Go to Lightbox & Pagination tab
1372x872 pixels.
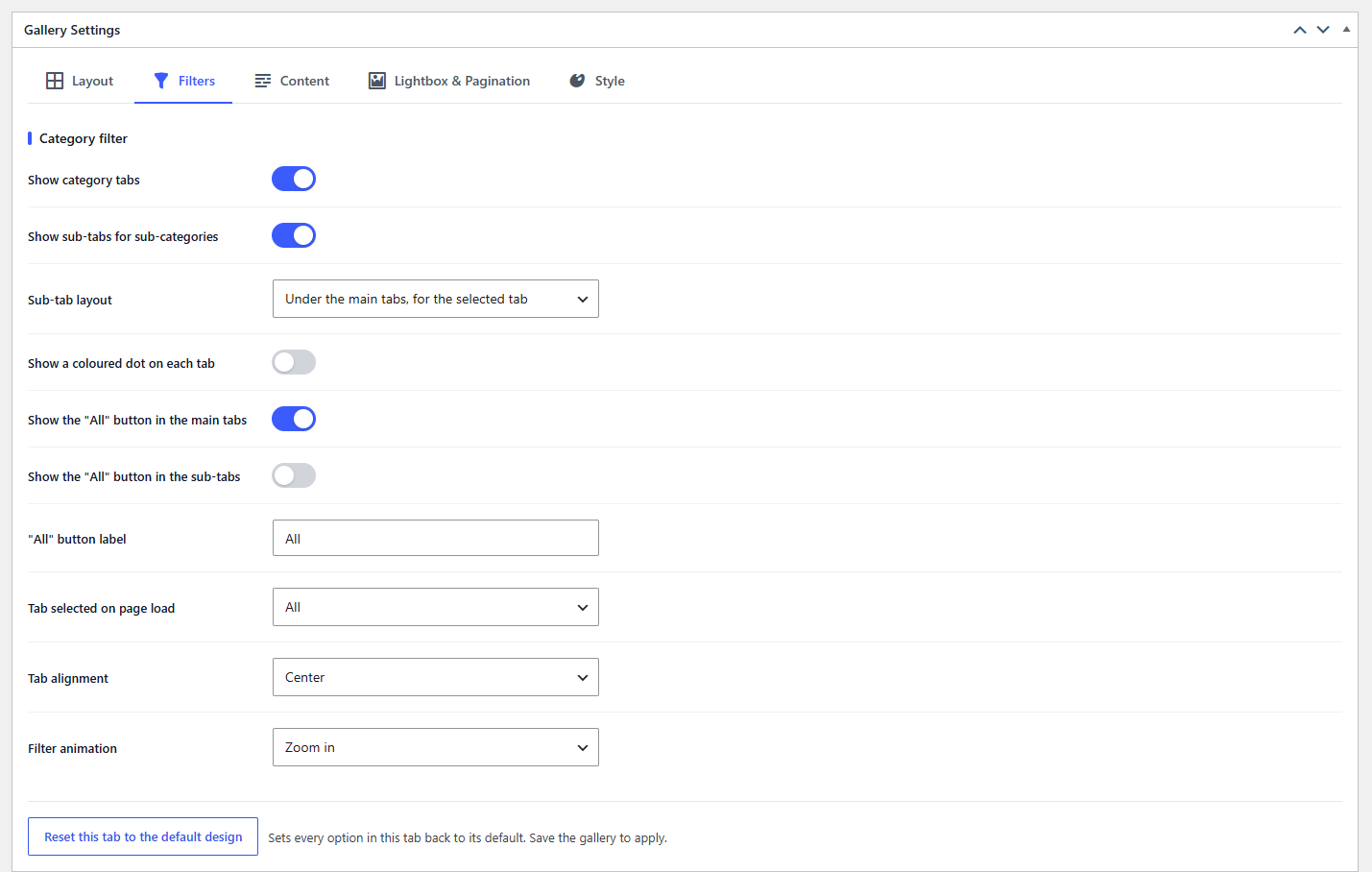[449, 81]
